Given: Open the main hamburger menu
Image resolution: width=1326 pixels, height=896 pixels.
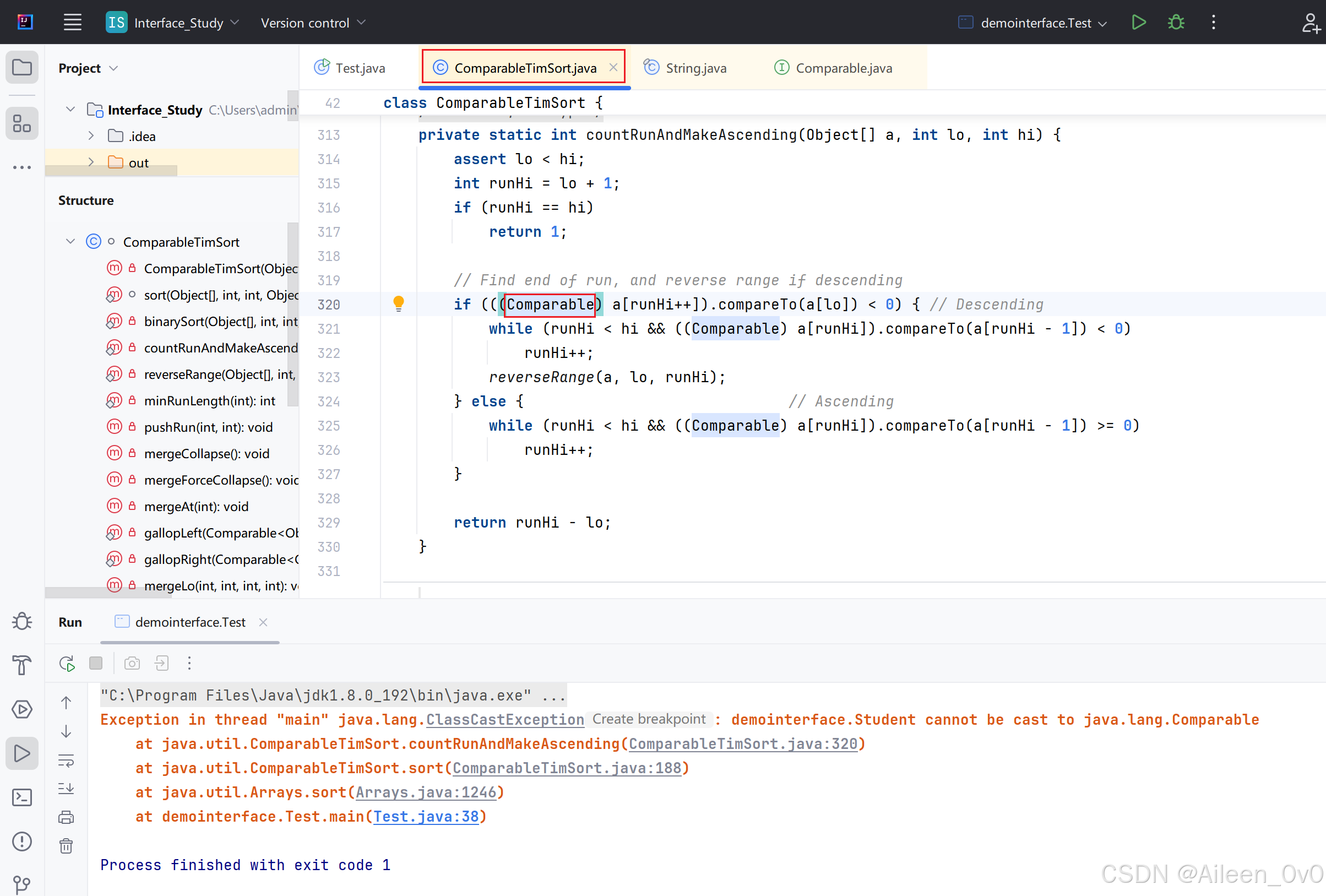Looking at the screenshot, I should tap(73, 22).
